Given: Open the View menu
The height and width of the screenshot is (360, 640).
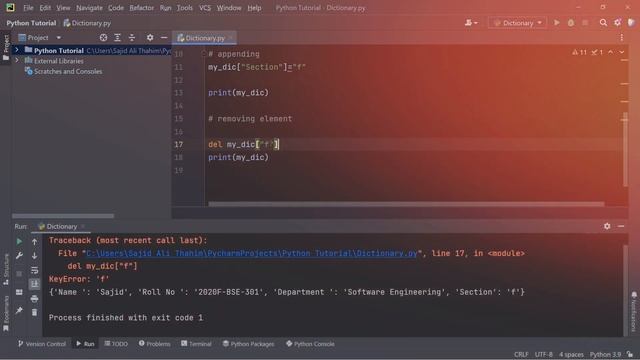Looking at the screenshot, I should pyautogui.click(x=63, y=8).
